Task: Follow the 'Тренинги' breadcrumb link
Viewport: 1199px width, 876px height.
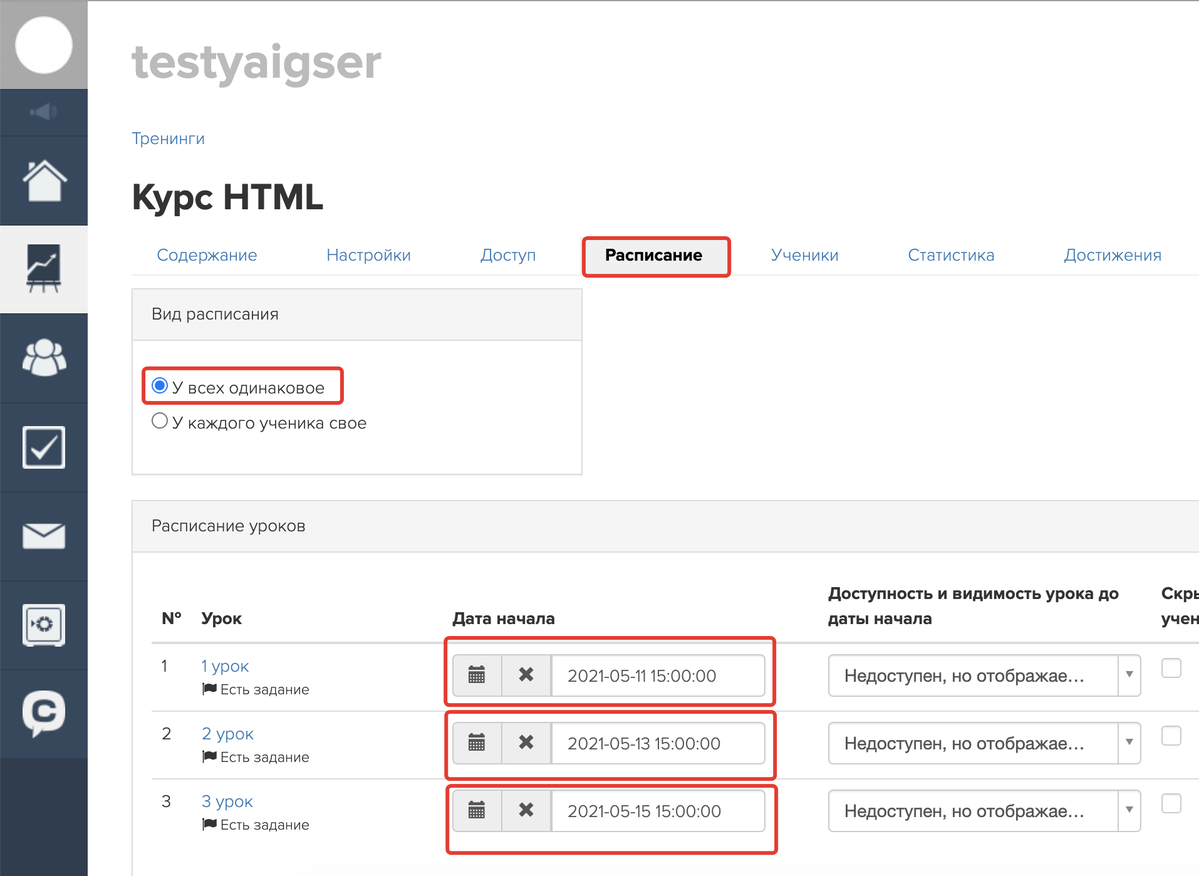Action: pos(168,138)
